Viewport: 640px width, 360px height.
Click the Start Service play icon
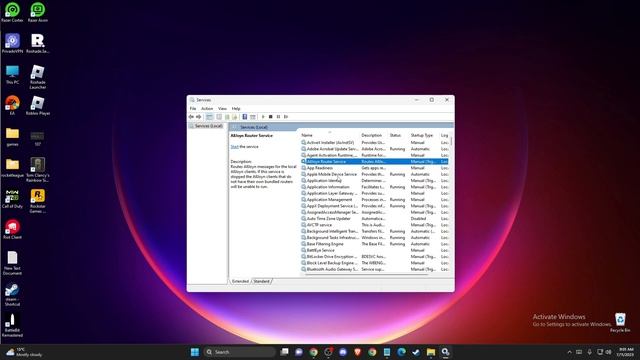(263, 117)
